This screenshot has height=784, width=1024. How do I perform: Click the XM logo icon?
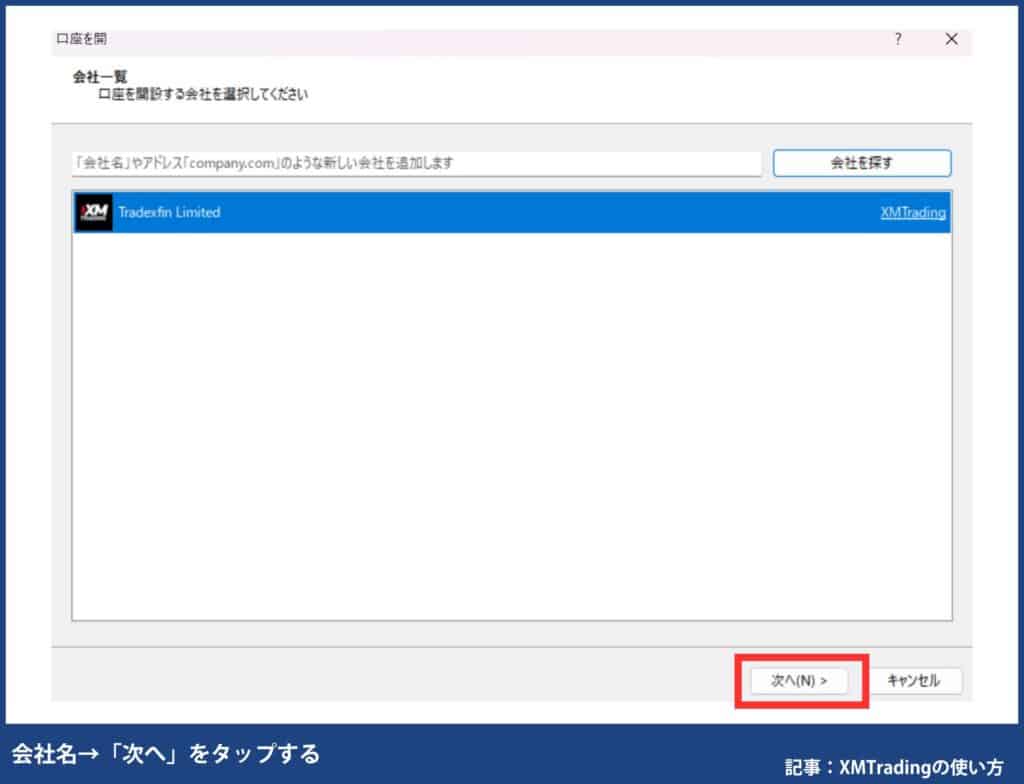(93, 212)
